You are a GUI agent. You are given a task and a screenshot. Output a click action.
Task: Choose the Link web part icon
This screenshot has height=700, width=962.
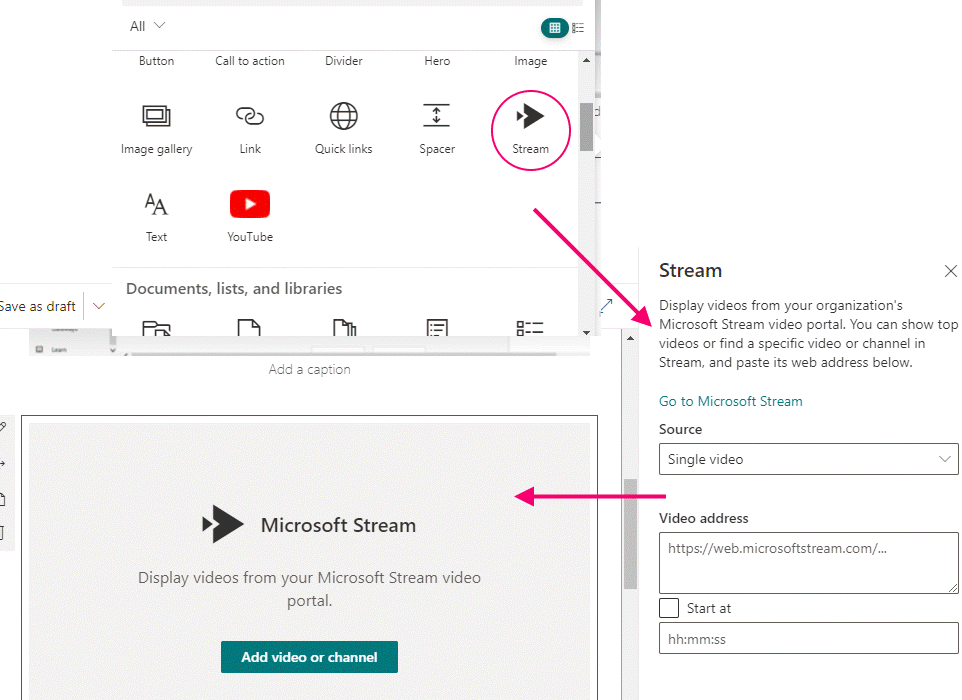[250, 115]
